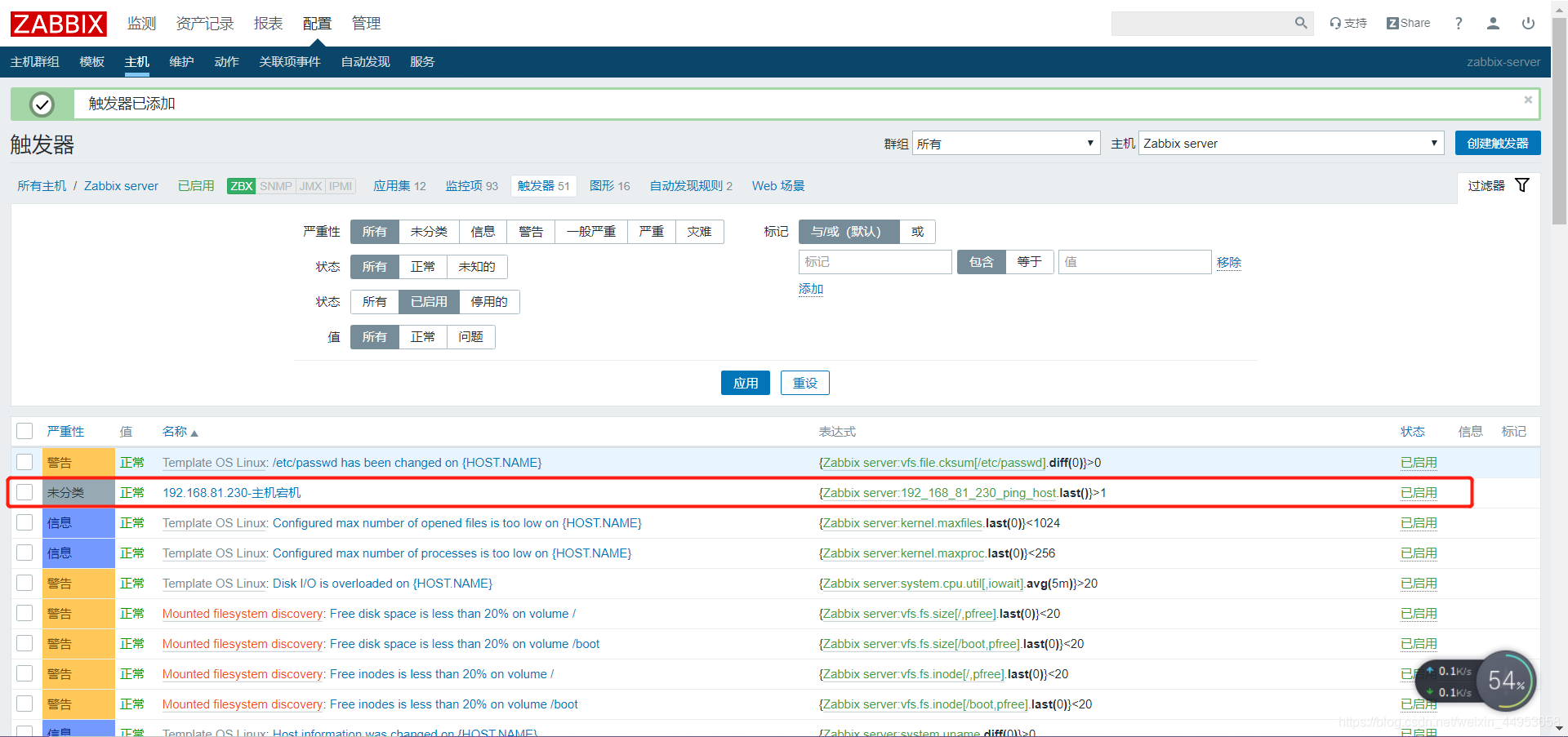Viewport: 1568px width, 737px height.
Task: Click the logout power icon
Action: point(1528,24)
